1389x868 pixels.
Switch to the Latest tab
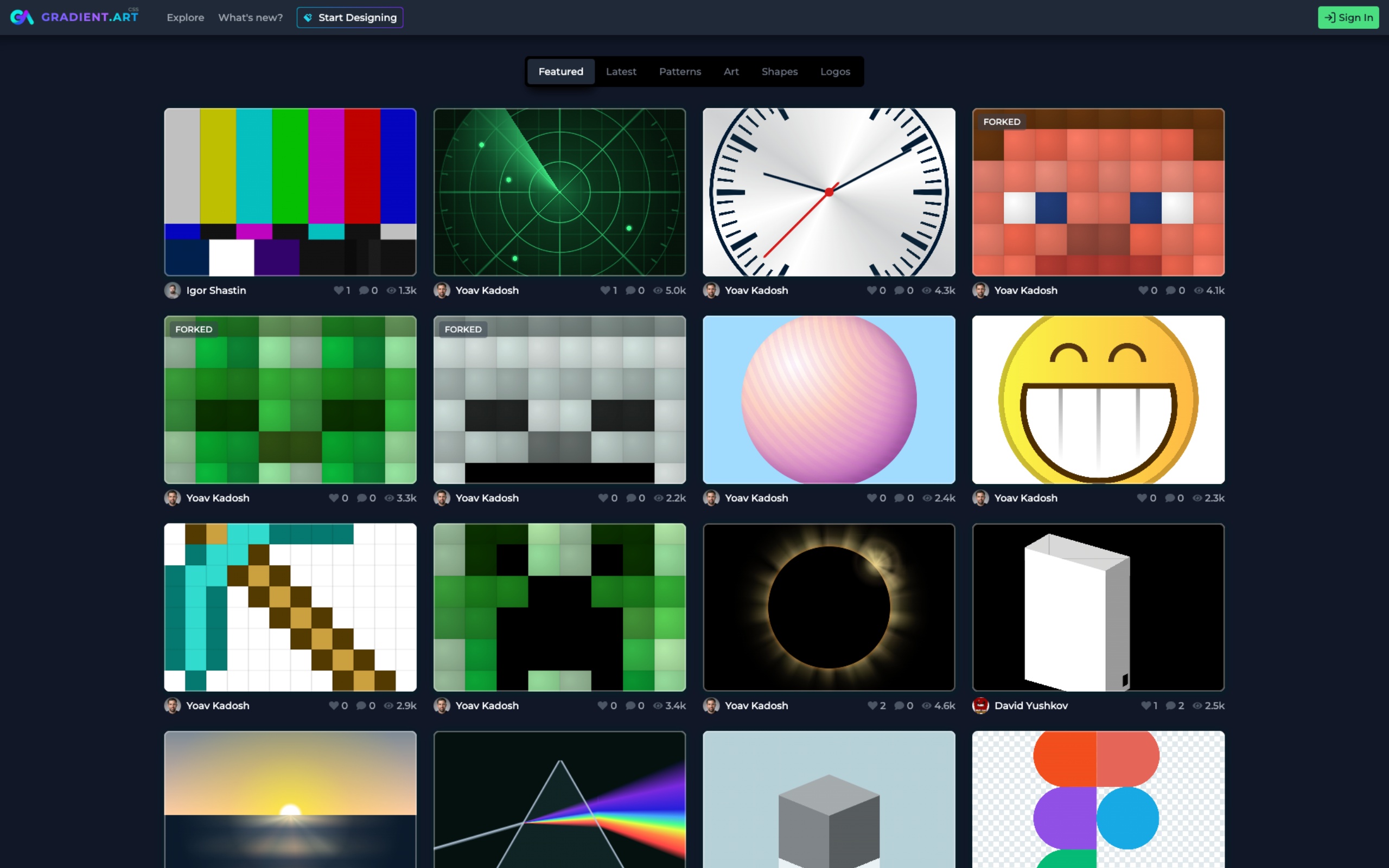click(x=621, y=71)
